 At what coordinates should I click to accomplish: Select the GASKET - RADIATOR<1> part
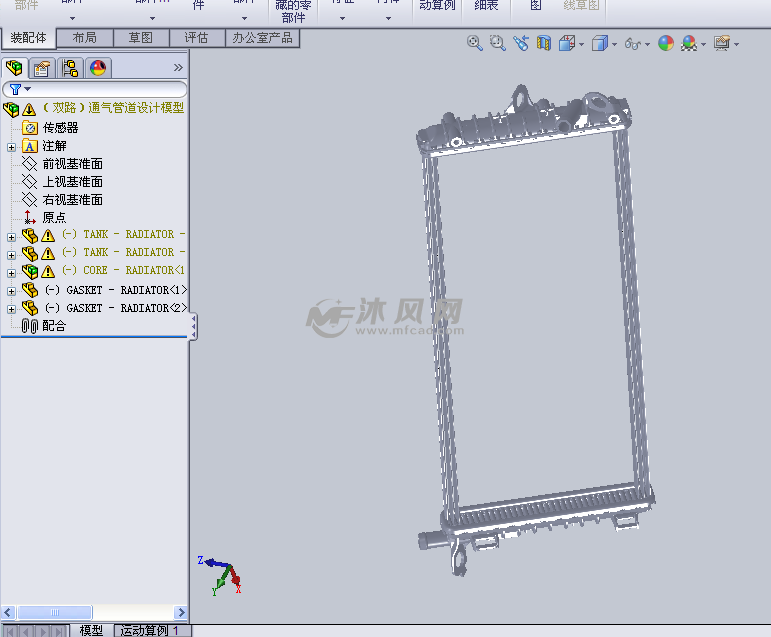point(116,290)
